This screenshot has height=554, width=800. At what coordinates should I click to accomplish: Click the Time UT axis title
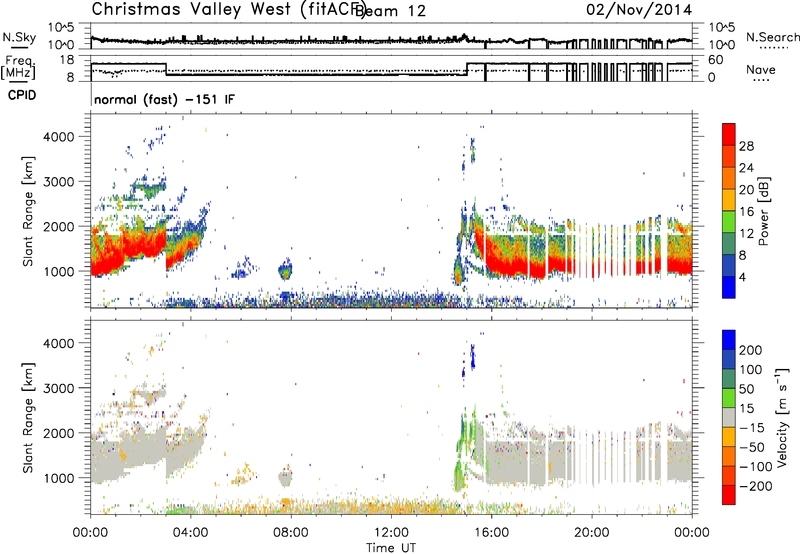391,547
